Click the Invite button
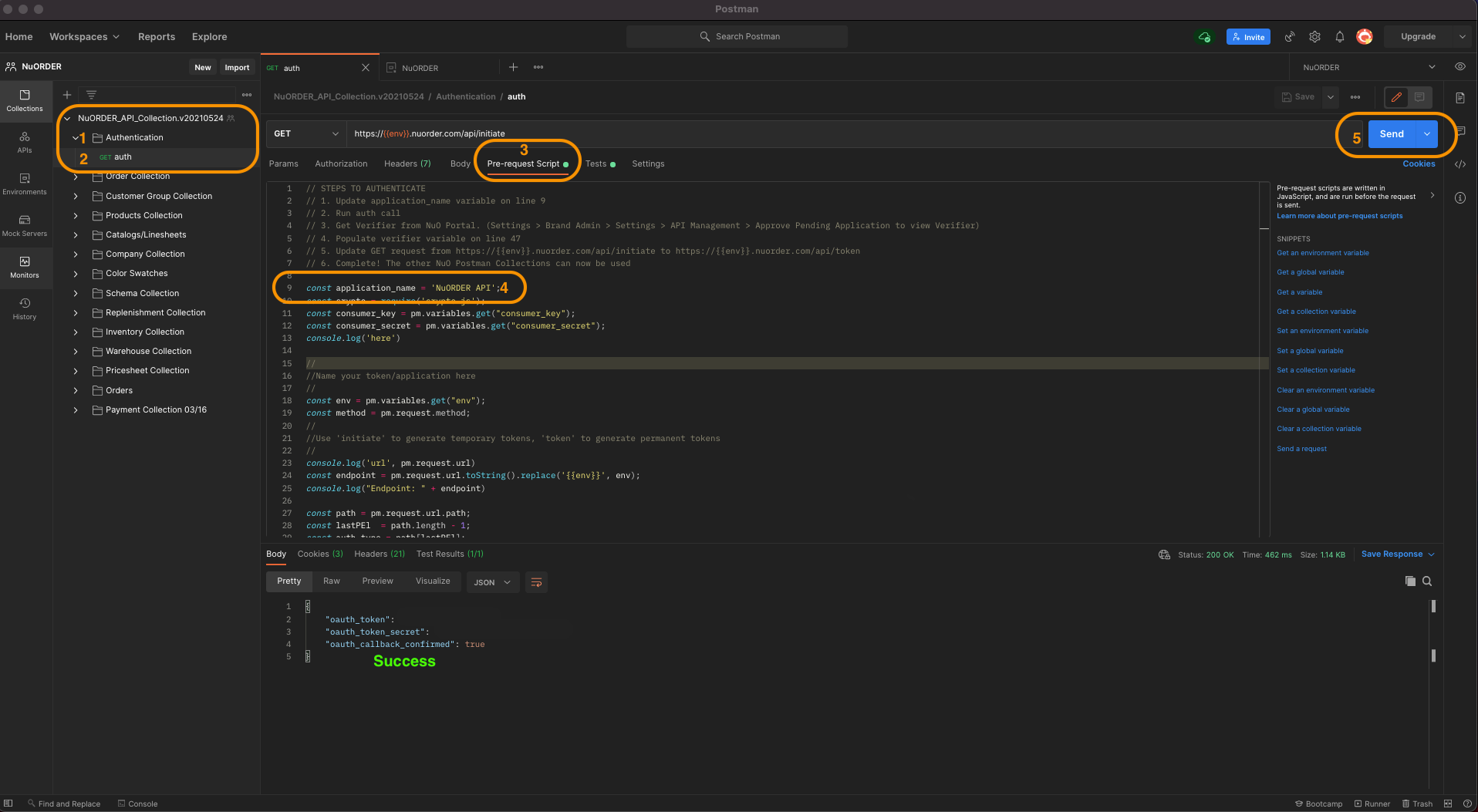This screenshot has height=812, width=1478. tap(1248, 37)
